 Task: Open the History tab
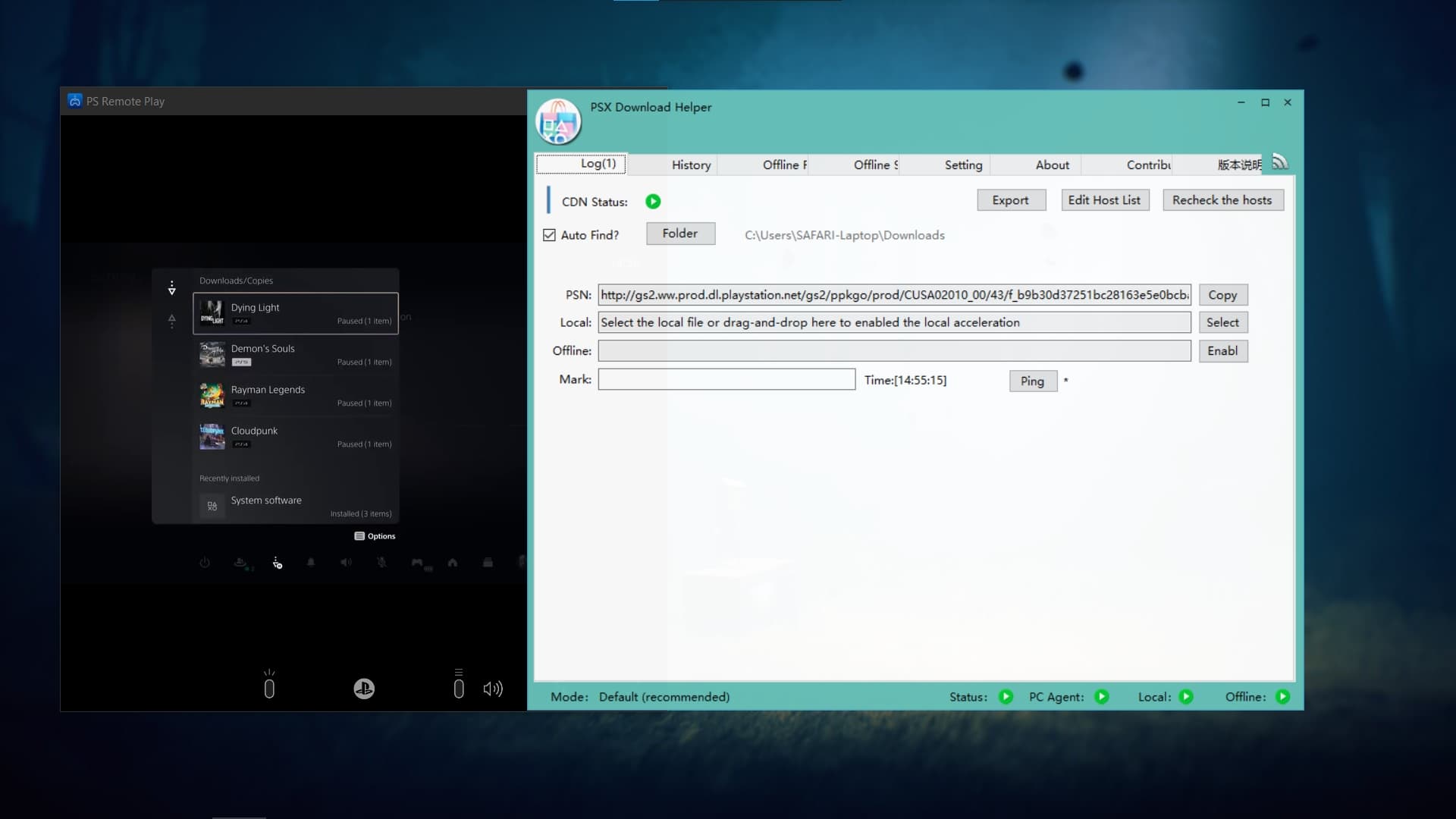(x=673, y=165)
